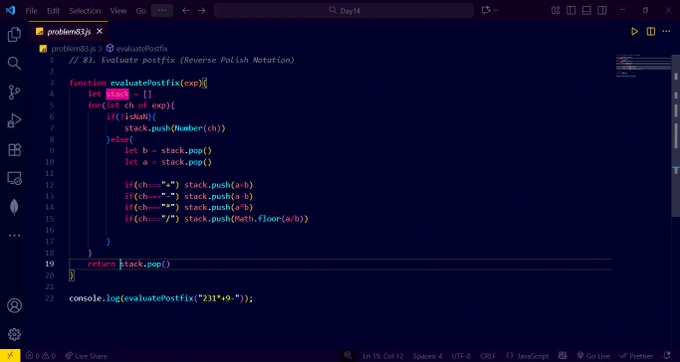Toggle the bottom panel
The height and width of the screenshot is (362, 680).
(586, 10)
